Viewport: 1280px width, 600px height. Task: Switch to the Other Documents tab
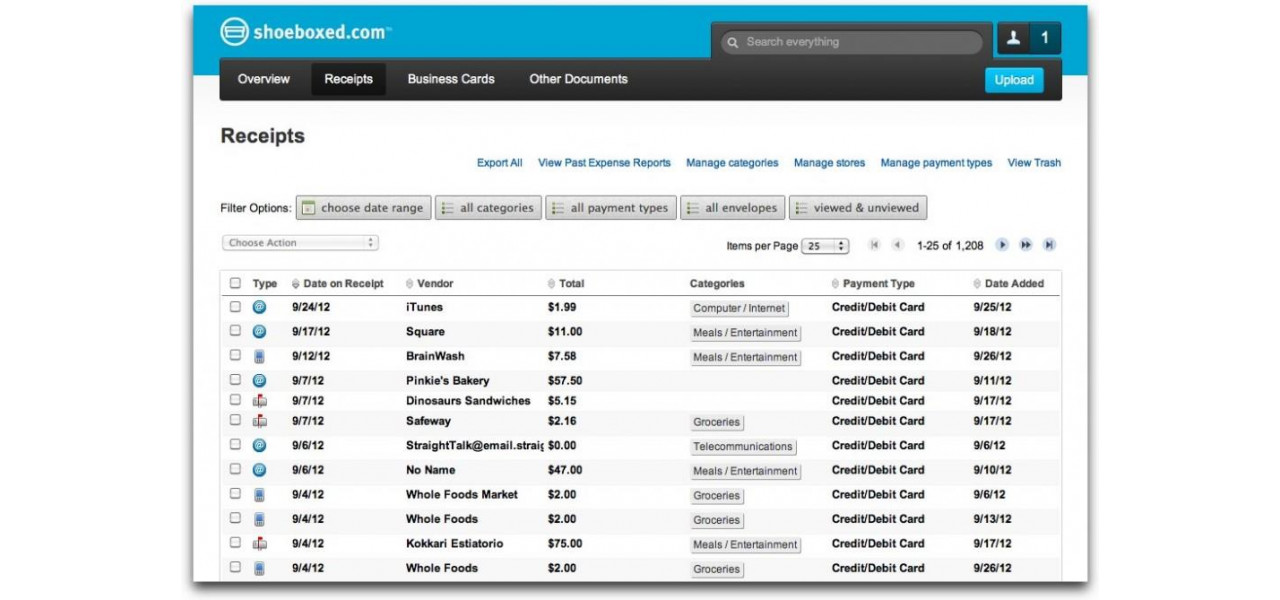click(578, 79)
